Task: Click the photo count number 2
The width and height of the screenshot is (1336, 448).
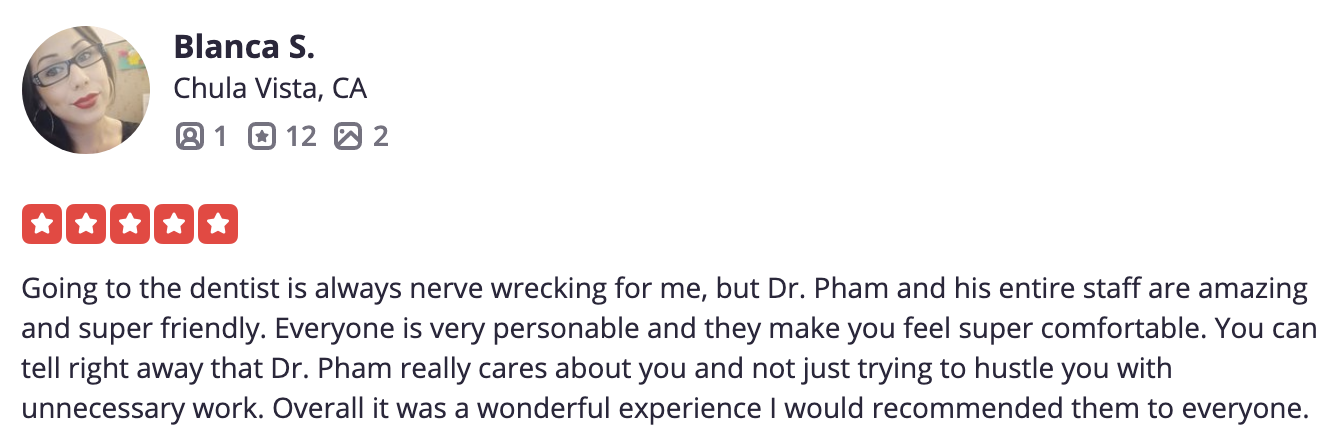Action: pyautogui.click(x=380, y=135)
